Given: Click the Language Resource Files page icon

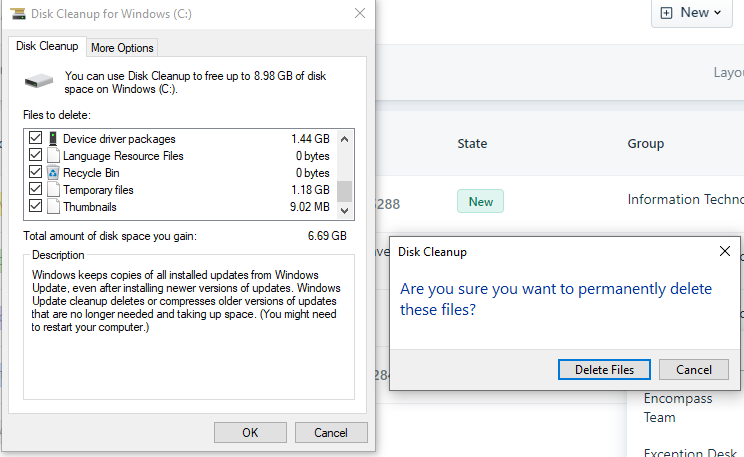Looking at the screenshot, I should (54, 156).
